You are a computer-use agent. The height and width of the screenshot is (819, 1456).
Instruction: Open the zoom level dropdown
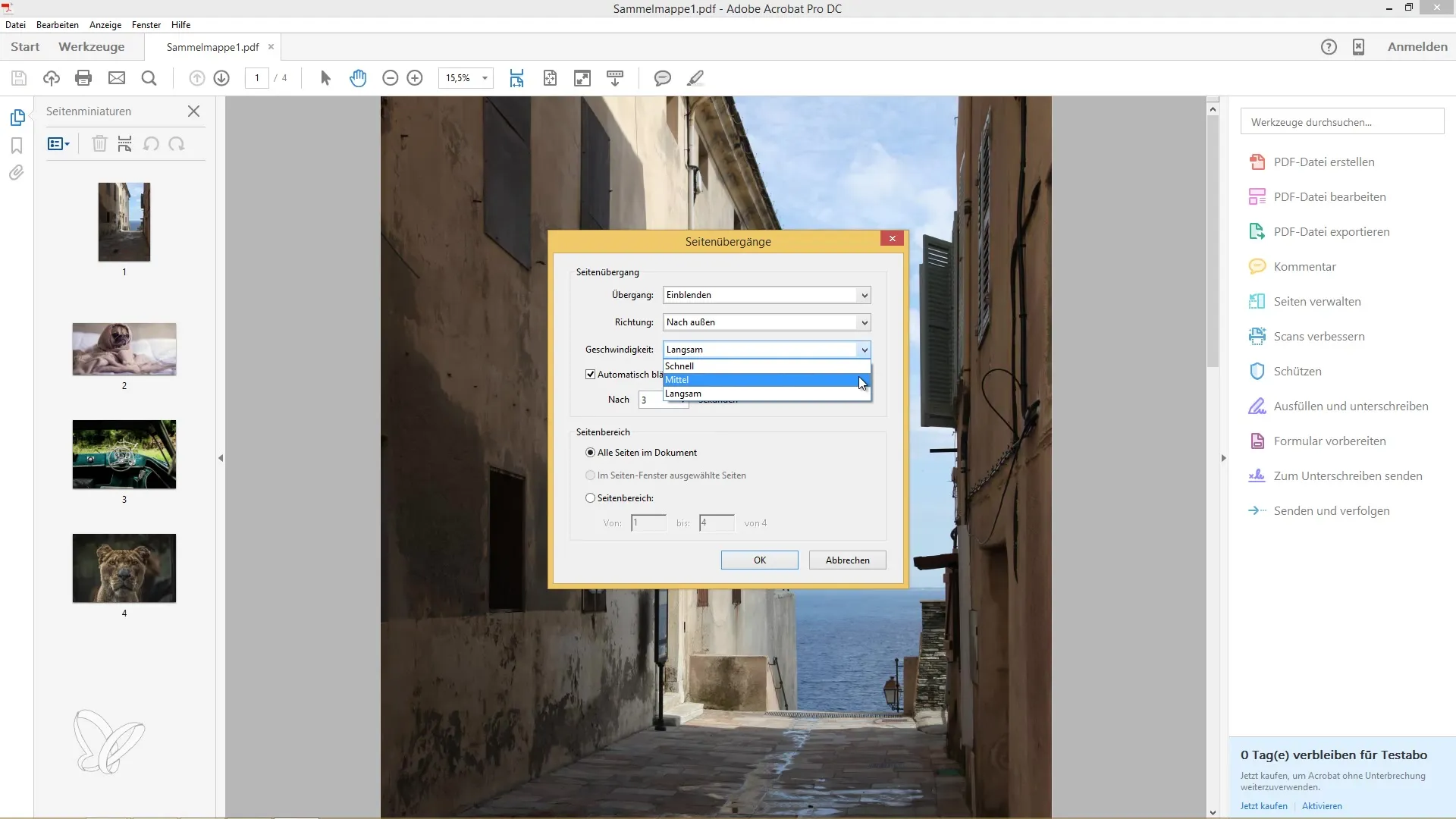(x=485, y=78)
